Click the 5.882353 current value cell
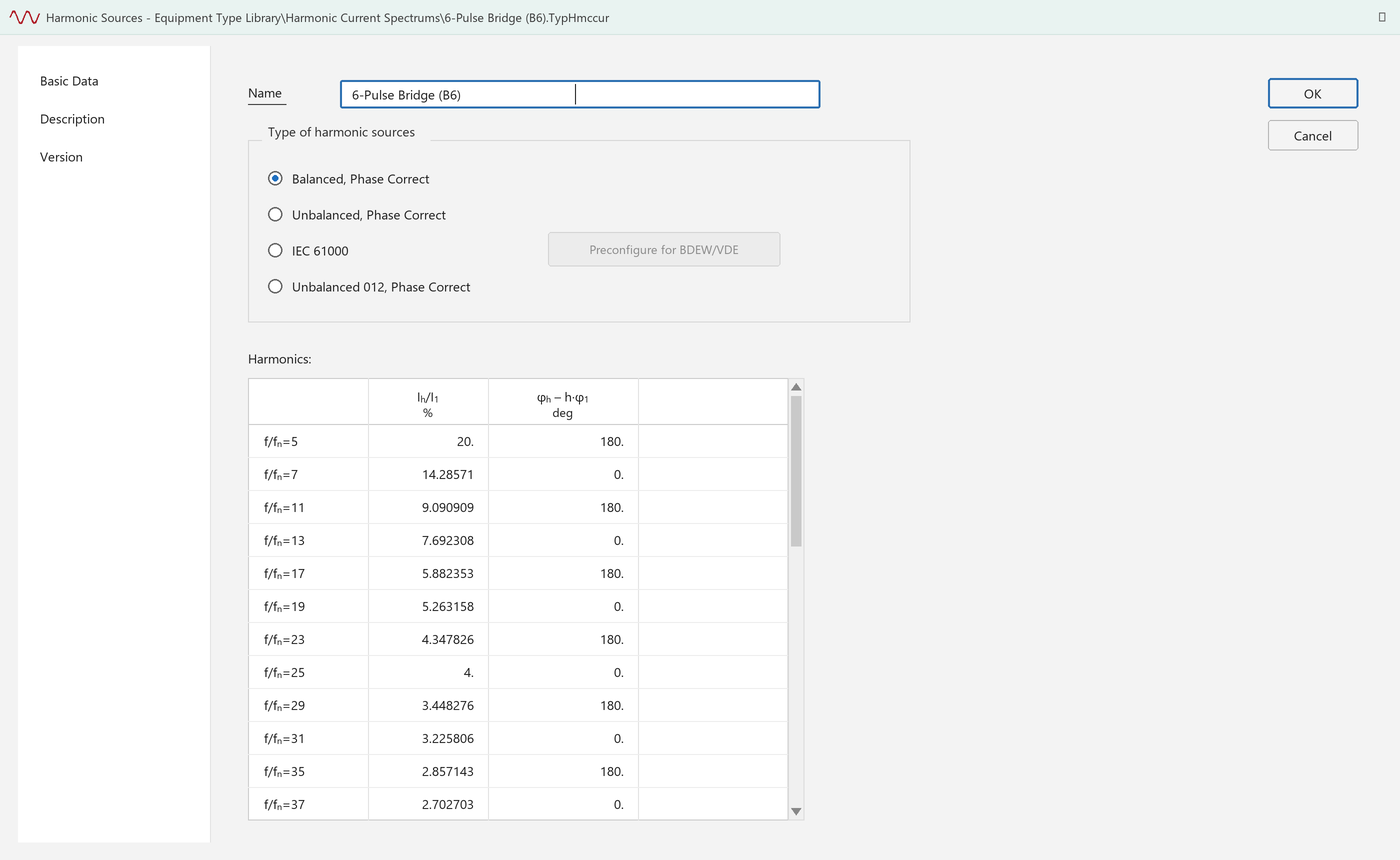Screen dimensions: 1400x860 pos(428,573)
